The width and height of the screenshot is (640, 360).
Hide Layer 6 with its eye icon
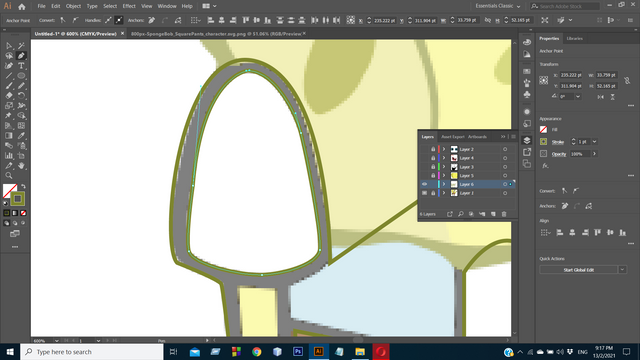tap(424, 184)
